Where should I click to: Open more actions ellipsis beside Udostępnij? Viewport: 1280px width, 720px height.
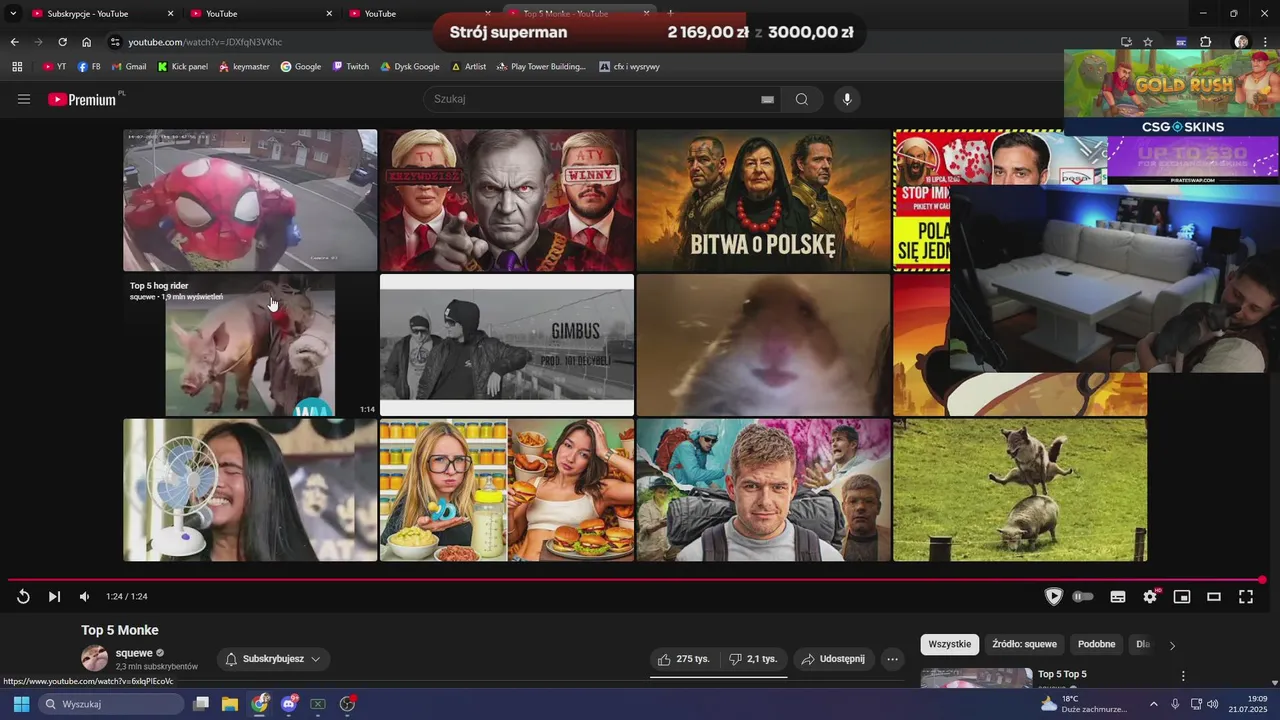pos(892,659)
